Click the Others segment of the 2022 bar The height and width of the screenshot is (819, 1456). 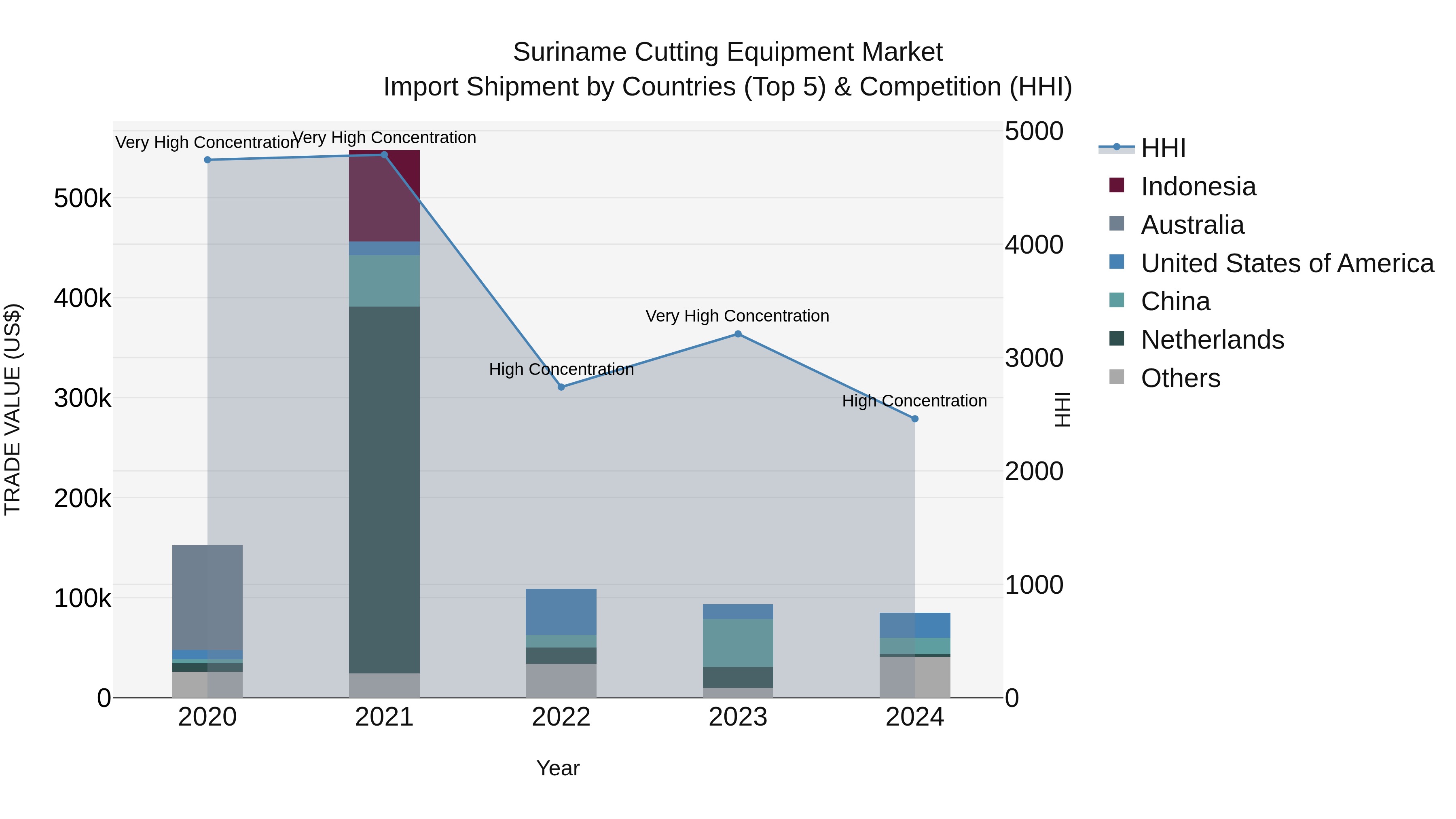tap(561, 681)
